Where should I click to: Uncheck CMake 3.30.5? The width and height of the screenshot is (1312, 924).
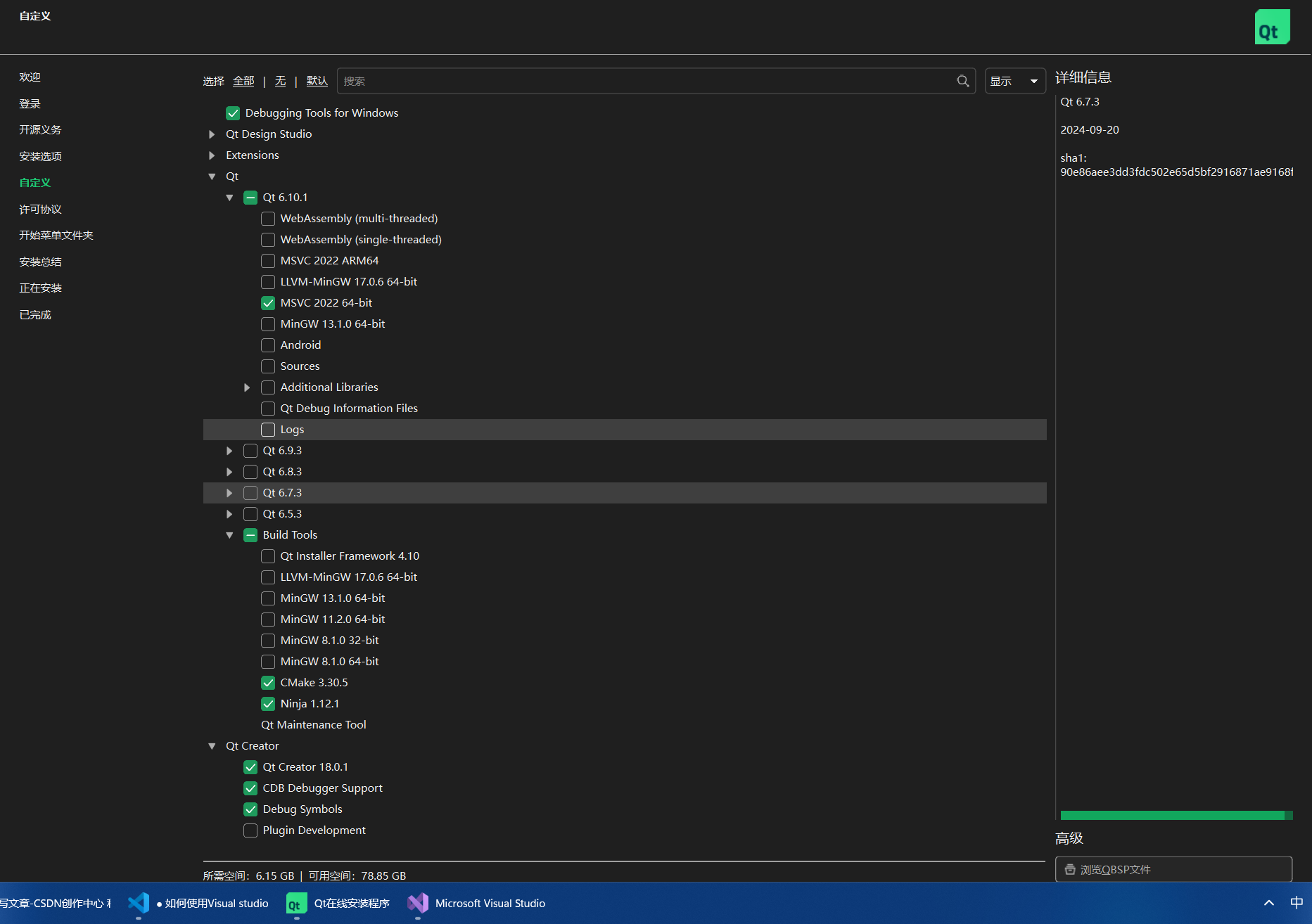pos(268,683)
